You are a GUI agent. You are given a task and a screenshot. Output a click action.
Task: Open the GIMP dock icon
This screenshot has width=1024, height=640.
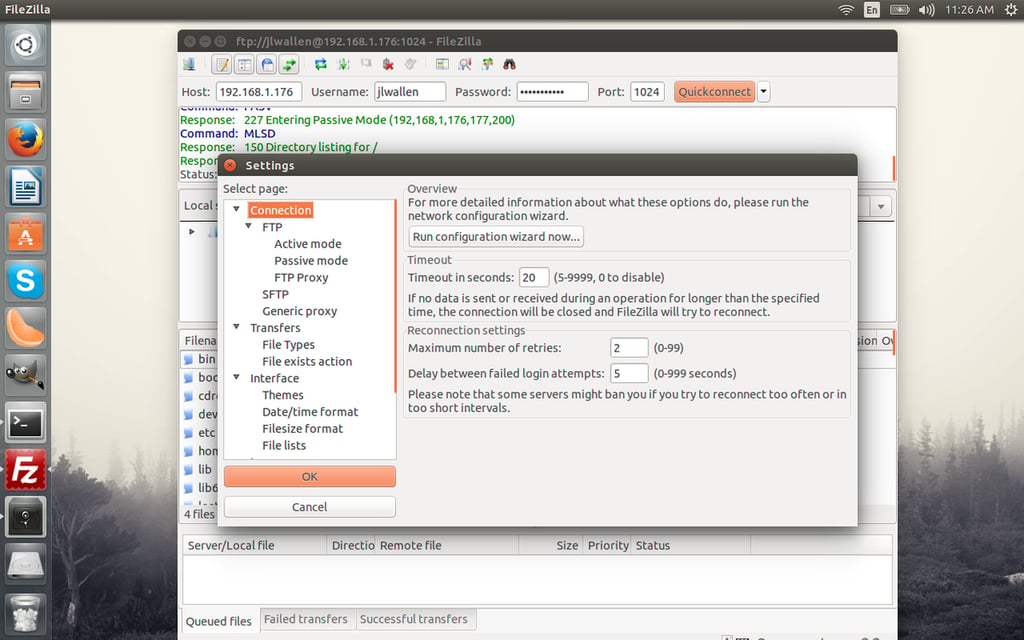coord(25,375)
